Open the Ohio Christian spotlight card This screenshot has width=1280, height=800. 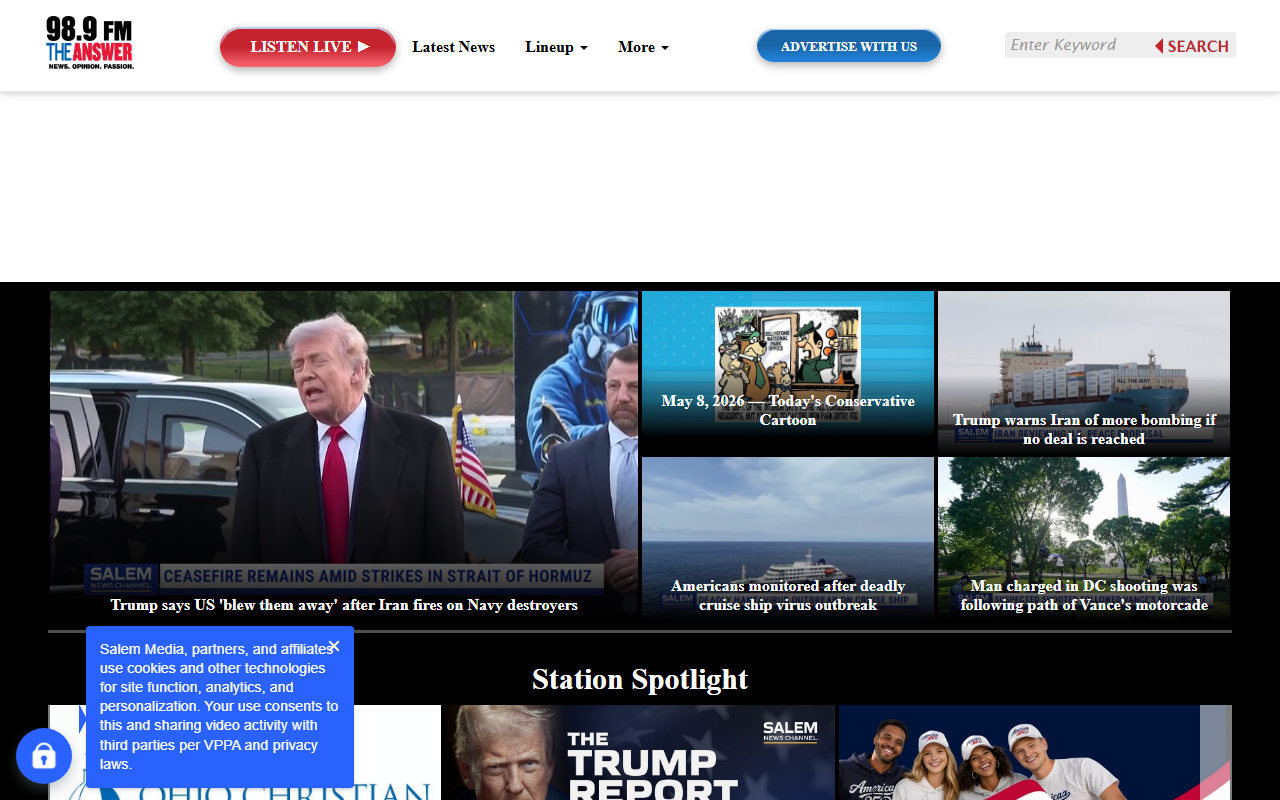(x=245, y=752)
